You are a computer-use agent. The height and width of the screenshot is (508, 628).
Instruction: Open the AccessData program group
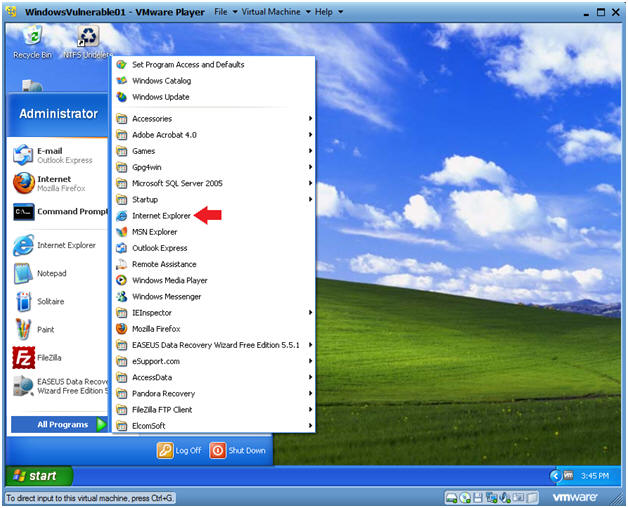pyautogui.click(x=214, y=377)
